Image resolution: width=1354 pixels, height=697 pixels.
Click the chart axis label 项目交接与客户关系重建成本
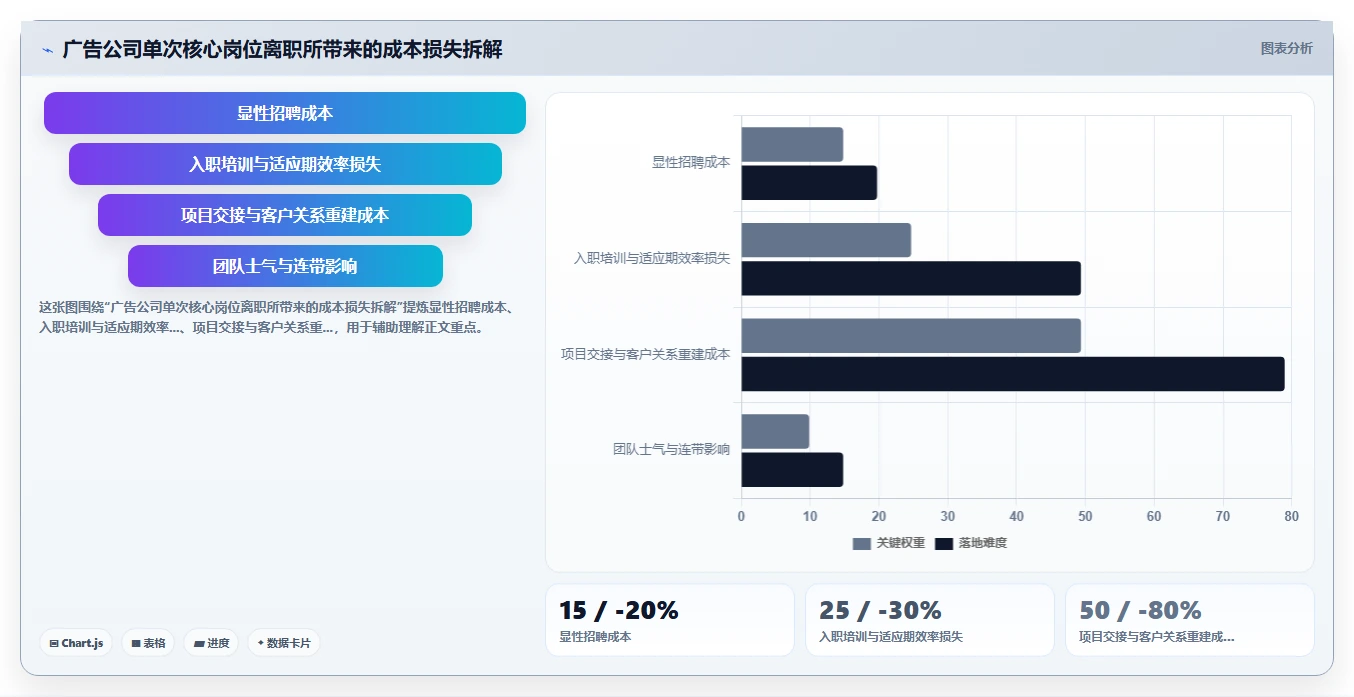point(645,354)
